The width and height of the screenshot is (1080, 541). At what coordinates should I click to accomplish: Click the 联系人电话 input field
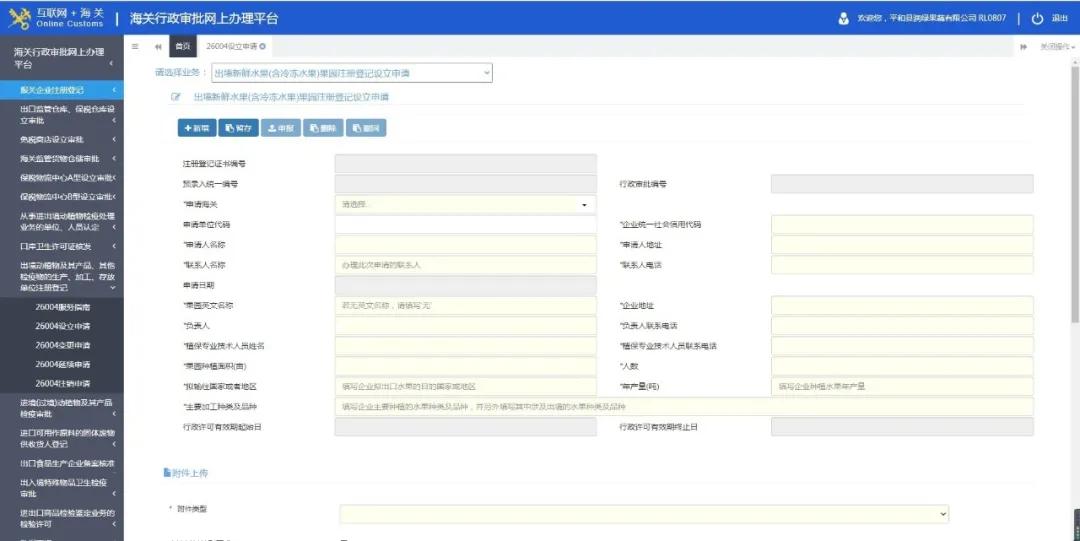[901, 265]
